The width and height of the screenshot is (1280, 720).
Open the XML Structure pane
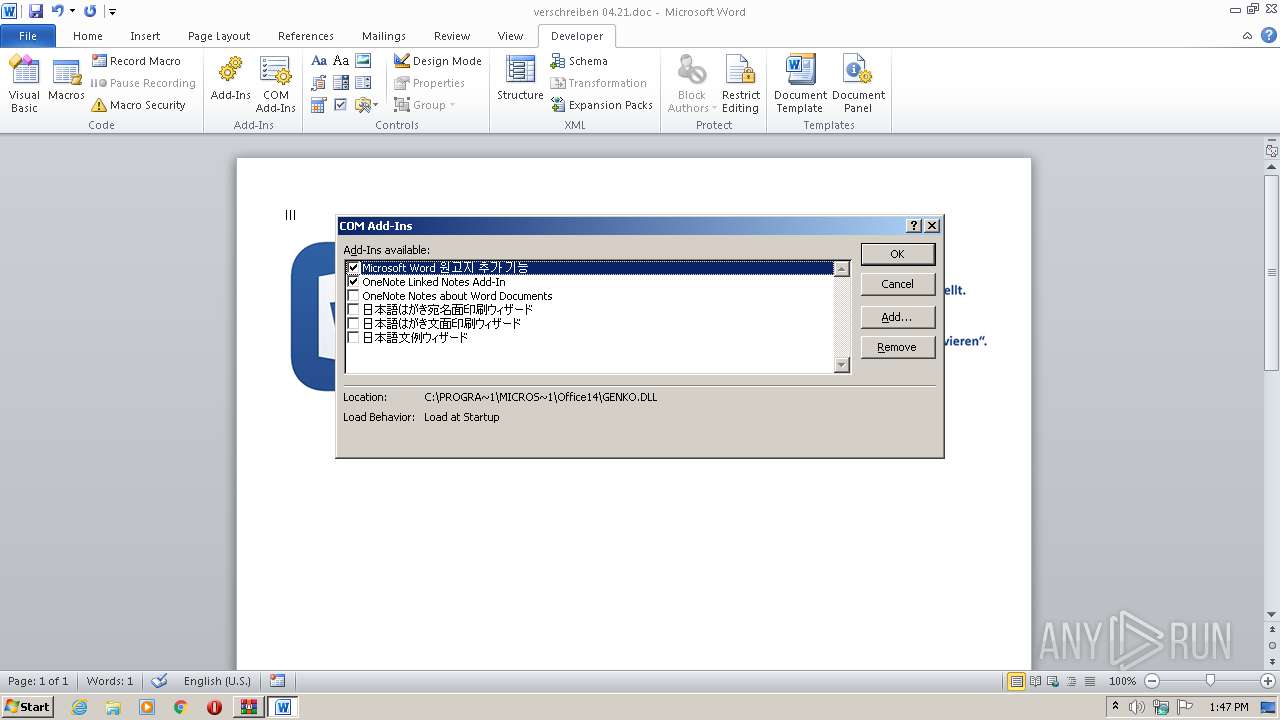pyautogui.click(x=520, y=80)
